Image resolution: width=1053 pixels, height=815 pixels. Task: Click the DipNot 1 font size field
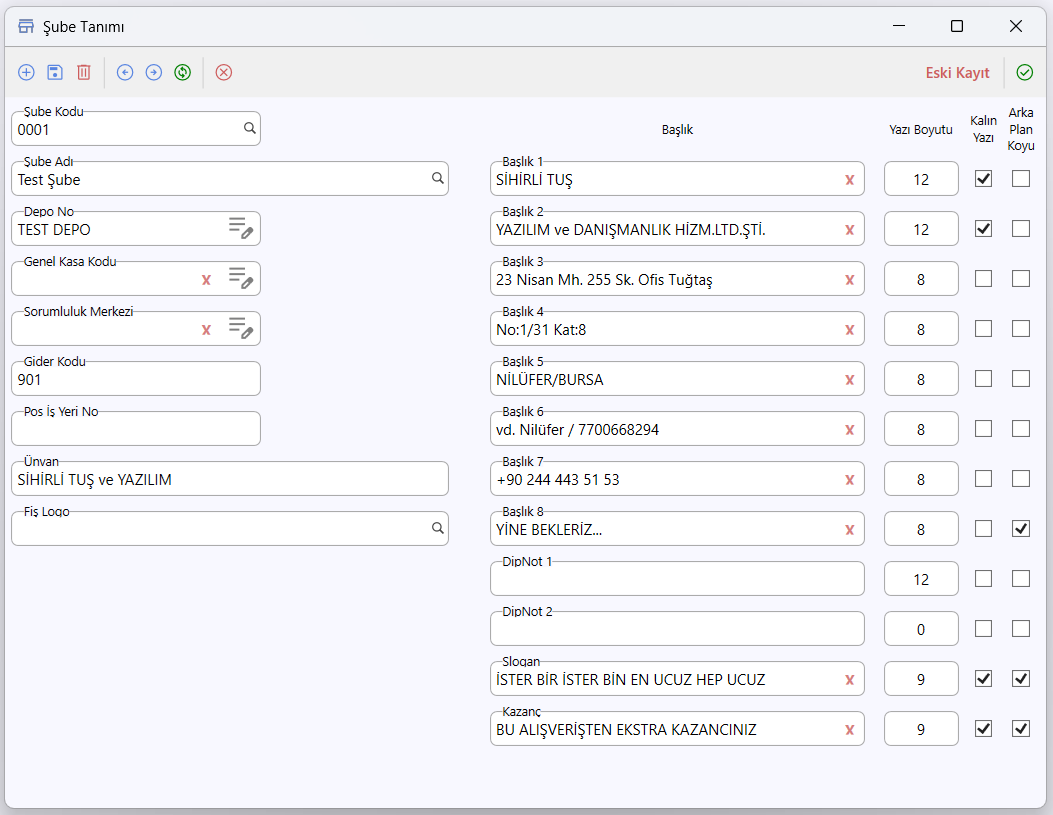(x=921, y=579)
